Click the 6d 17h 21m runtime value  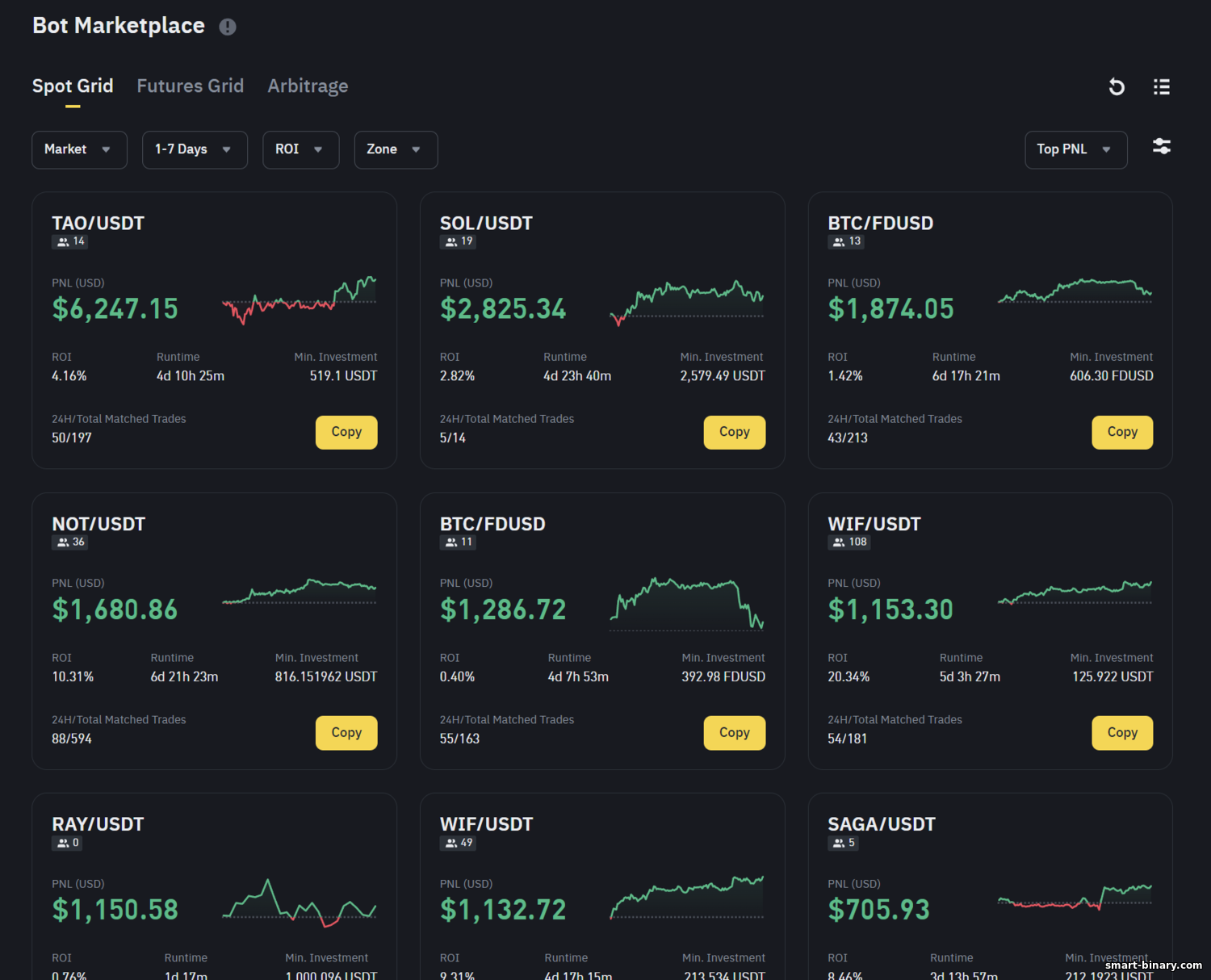(966, 376)
